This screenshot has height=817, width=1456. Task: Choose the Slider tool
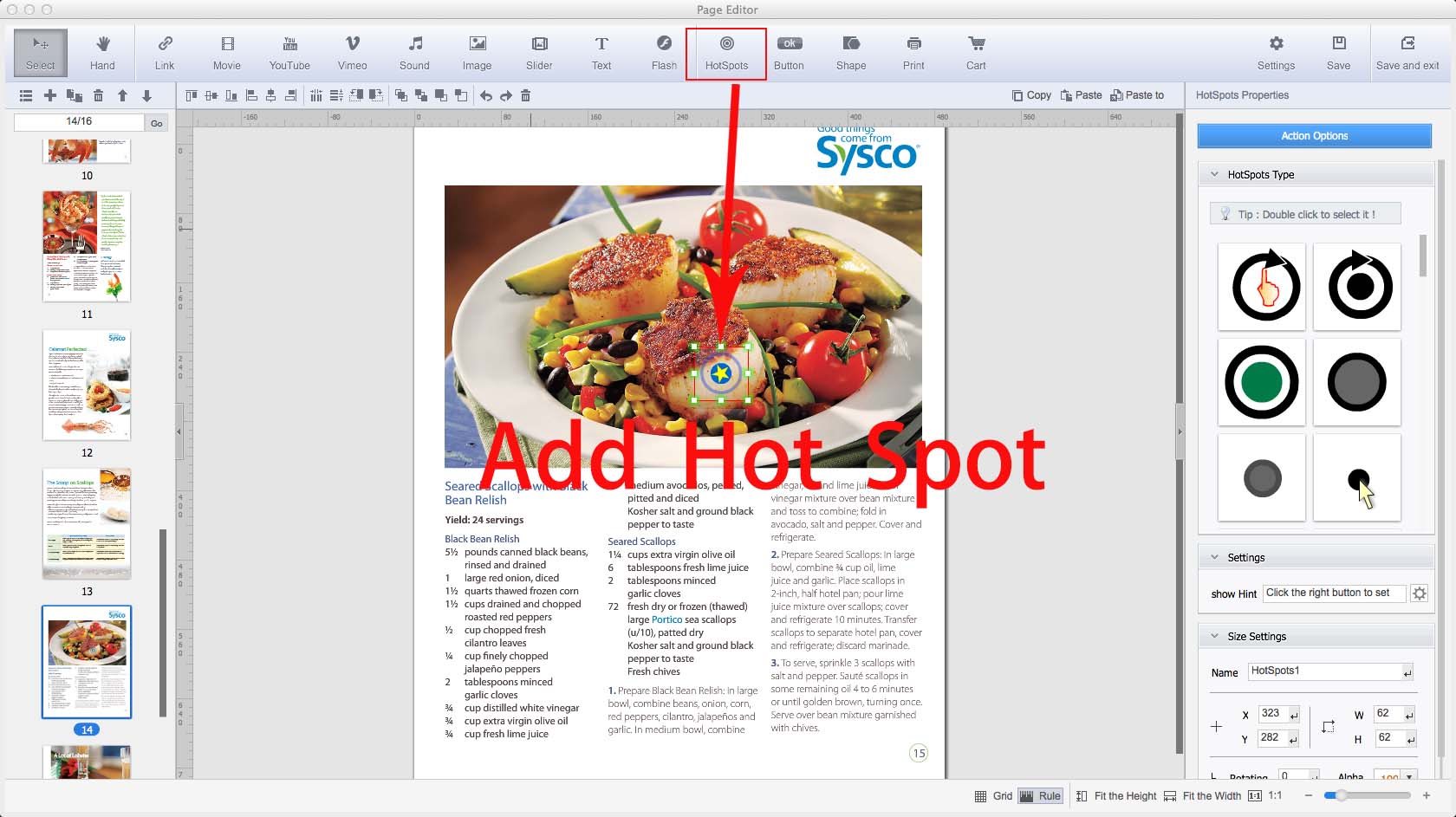(539, 53)
